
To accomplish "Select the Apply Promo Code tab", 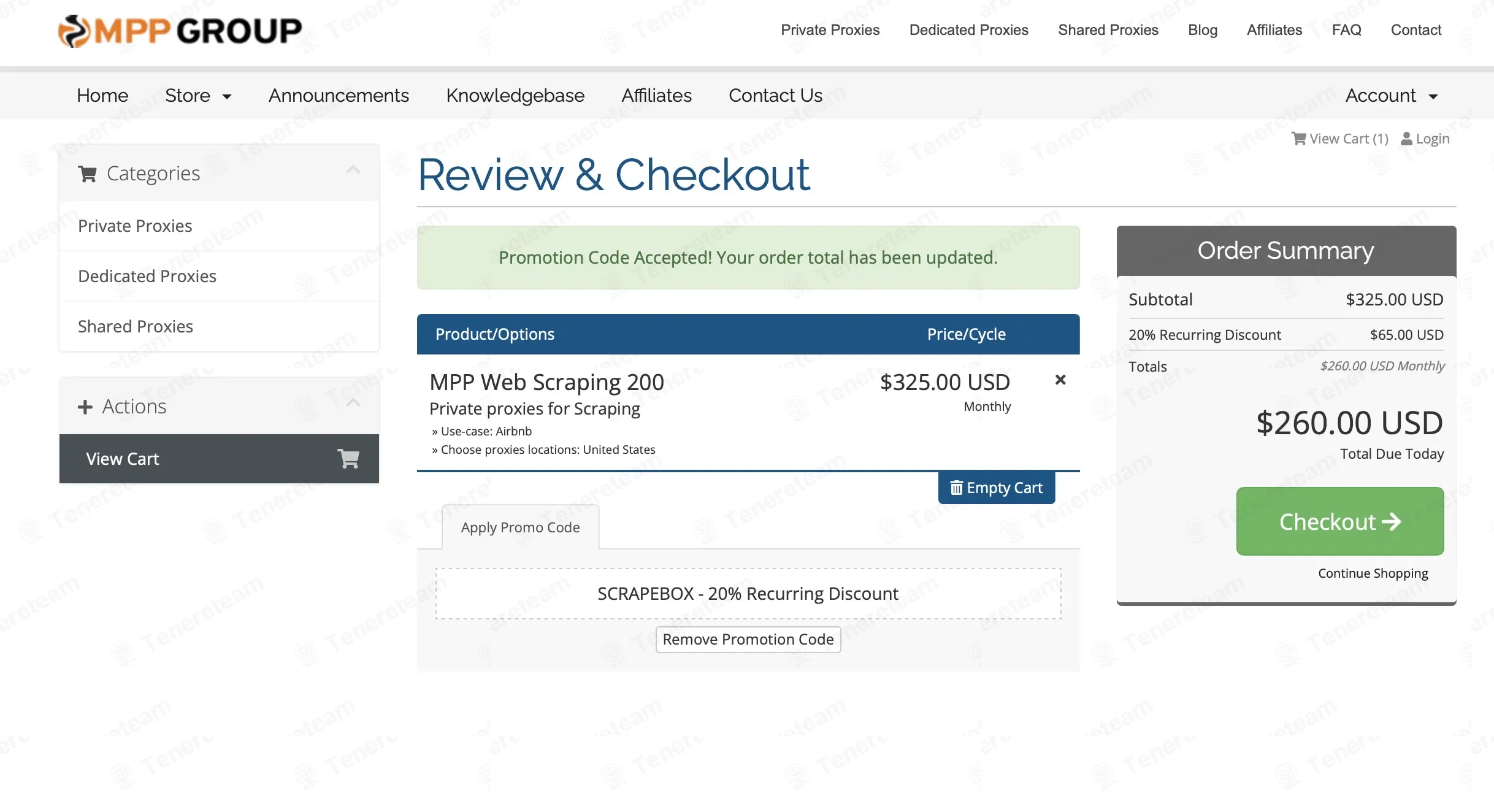I will point(520,527).
